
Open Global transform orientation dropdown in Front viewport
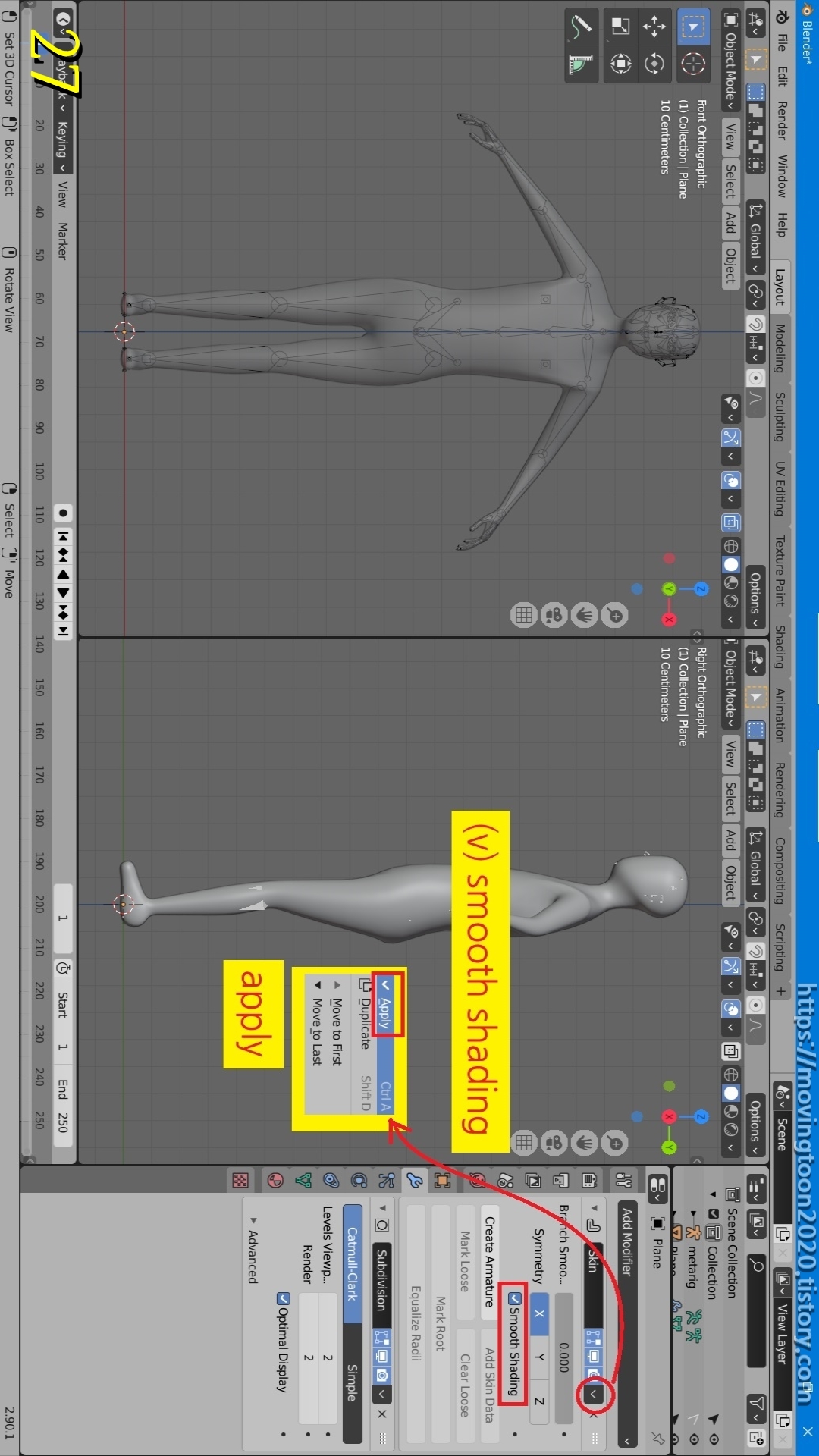click(755, 237)
